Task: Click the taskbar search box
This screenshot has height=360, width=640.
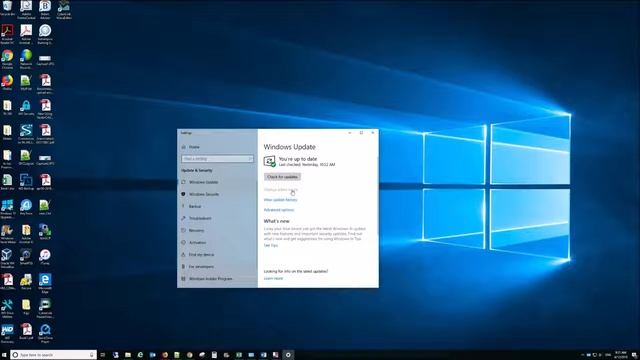Action: (x=53, y=355)
